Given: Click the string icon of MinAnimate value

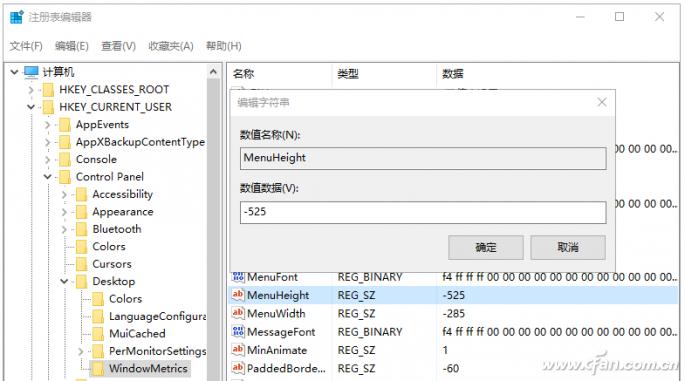Looking at the screenshot, I should pyautogui.click(x=238, y=350).
